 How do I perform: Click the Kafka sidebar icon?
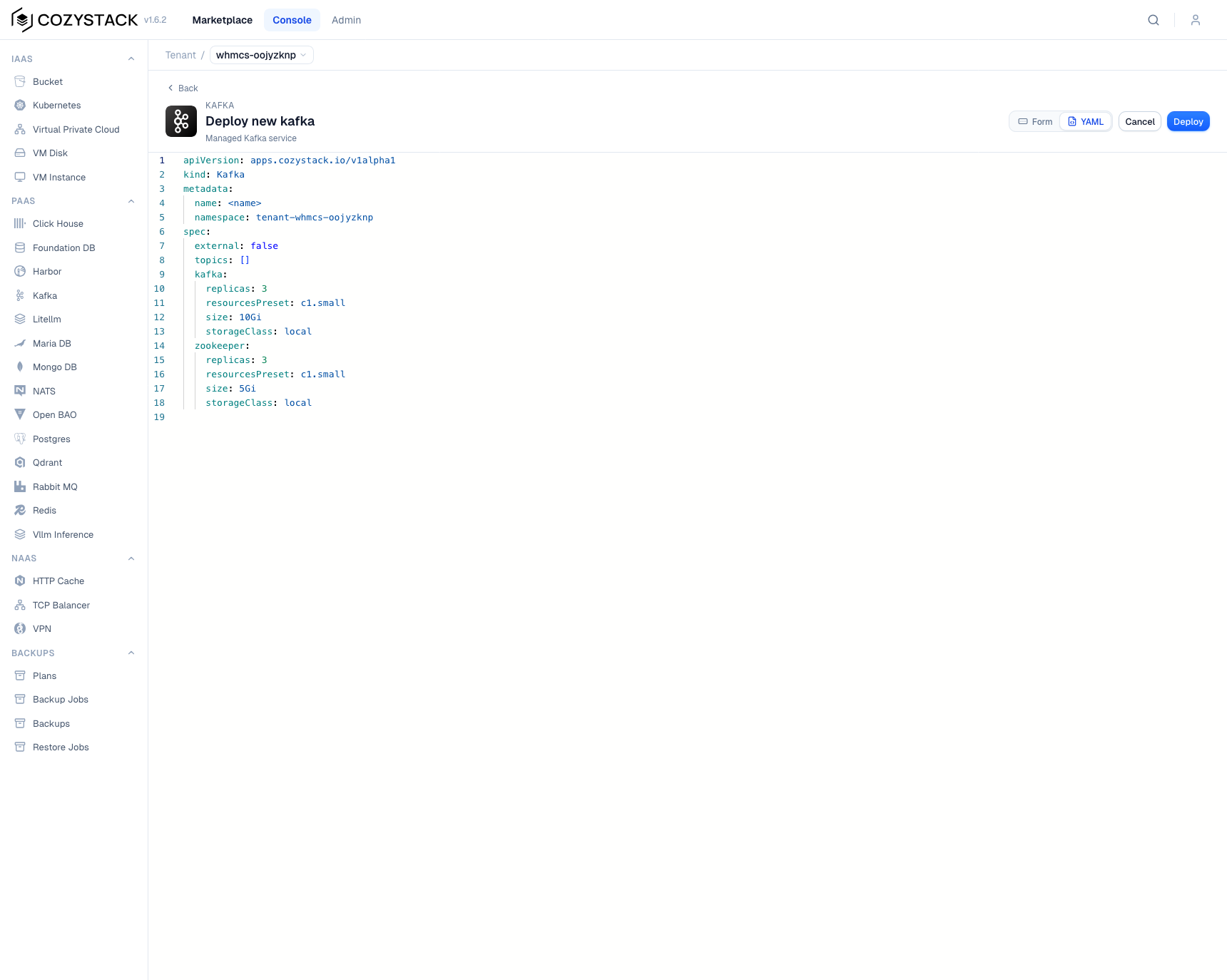click(x=20, y=295)
